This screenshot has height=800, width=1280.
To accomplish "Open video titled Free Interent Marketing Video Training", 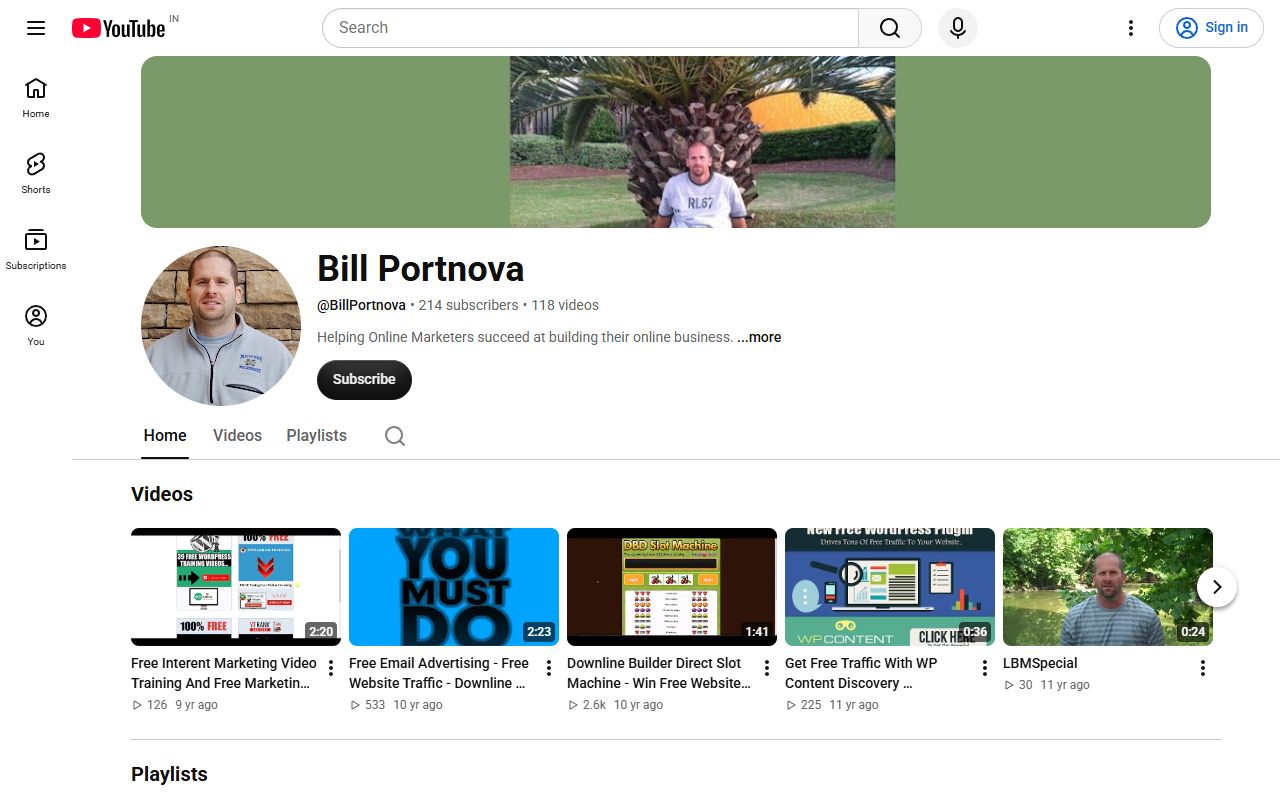I will tap(225, 673).
